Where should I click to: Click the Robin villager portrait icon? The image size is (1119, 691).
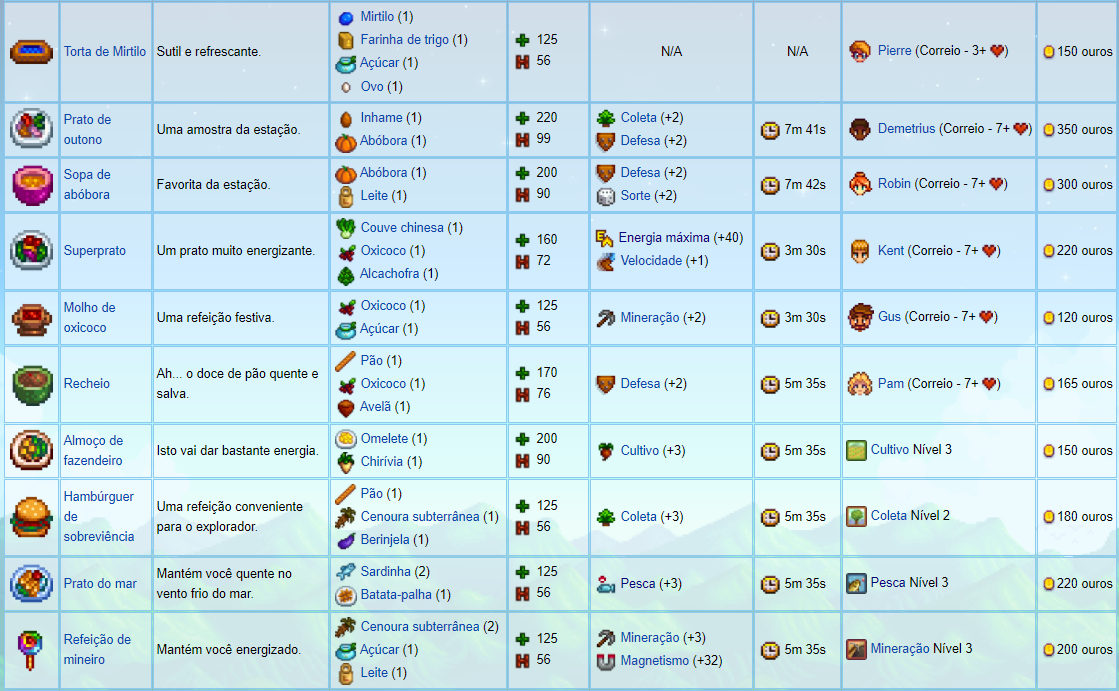point(860,184)
